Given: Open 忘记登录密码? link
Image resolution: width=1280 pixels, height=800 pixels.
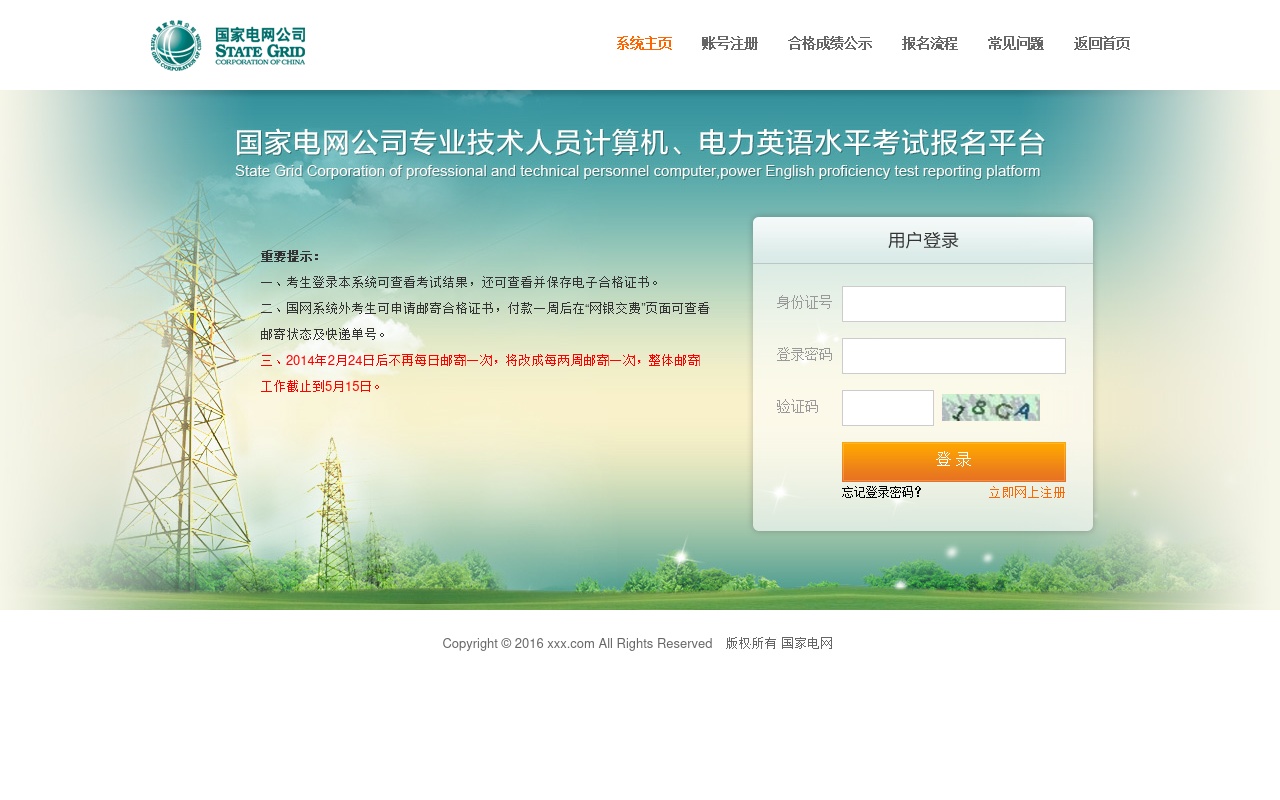Looking at the screenshot, I should point(882,493).
